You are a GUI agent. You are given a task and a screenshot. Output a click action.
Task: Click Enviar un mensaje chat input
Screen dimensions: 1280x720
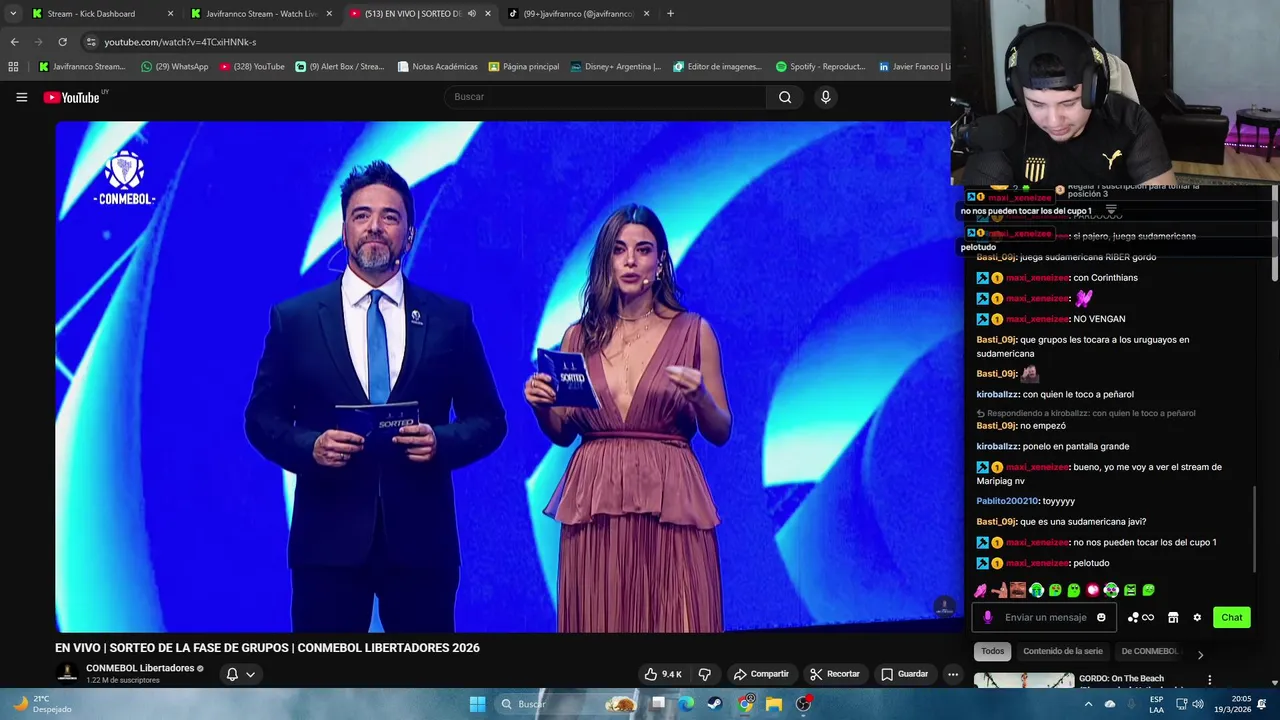(x=1045, y=617)
